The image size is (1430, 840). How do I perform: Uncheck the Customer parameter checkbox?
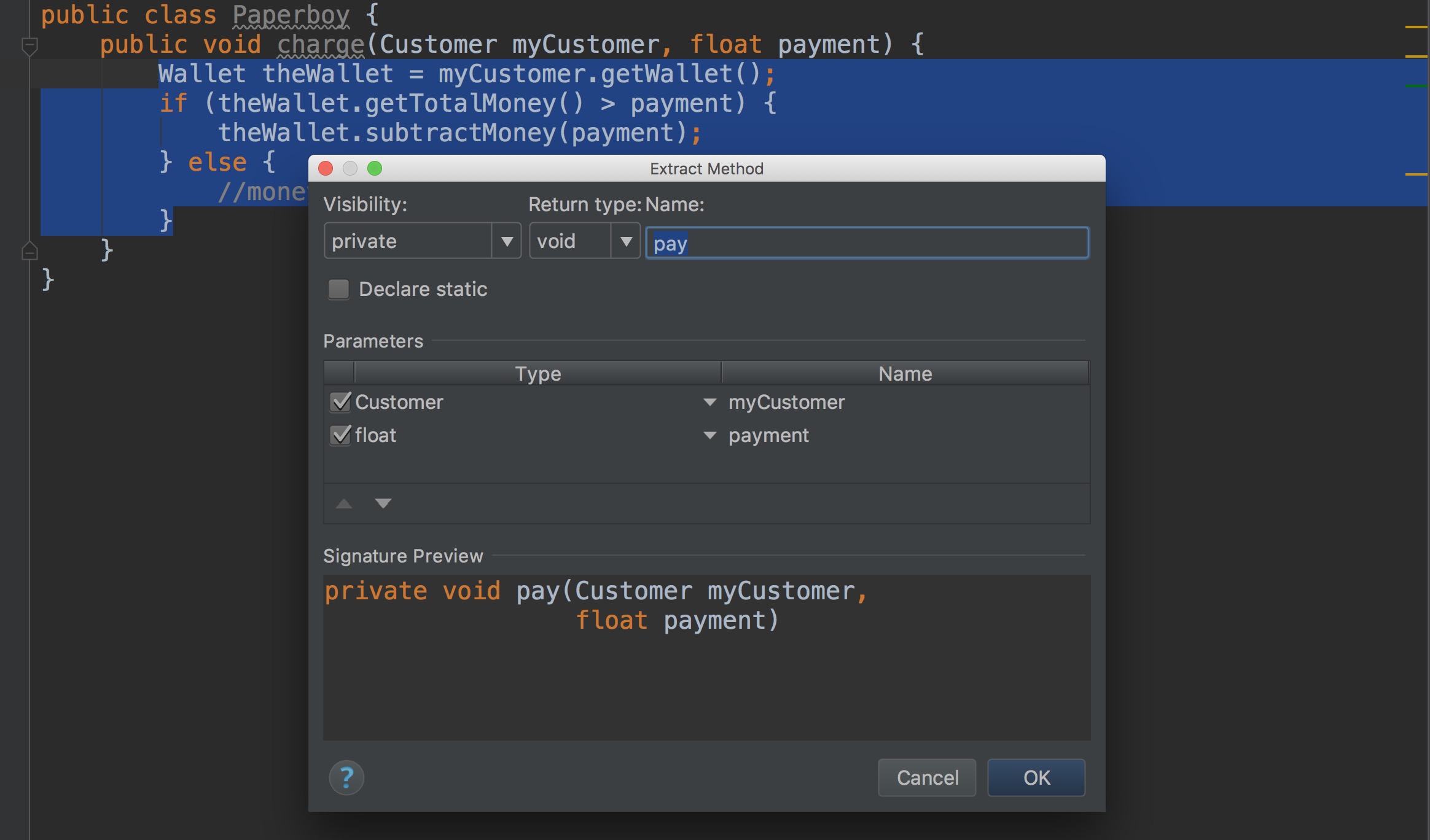click(x=340, y=402)
